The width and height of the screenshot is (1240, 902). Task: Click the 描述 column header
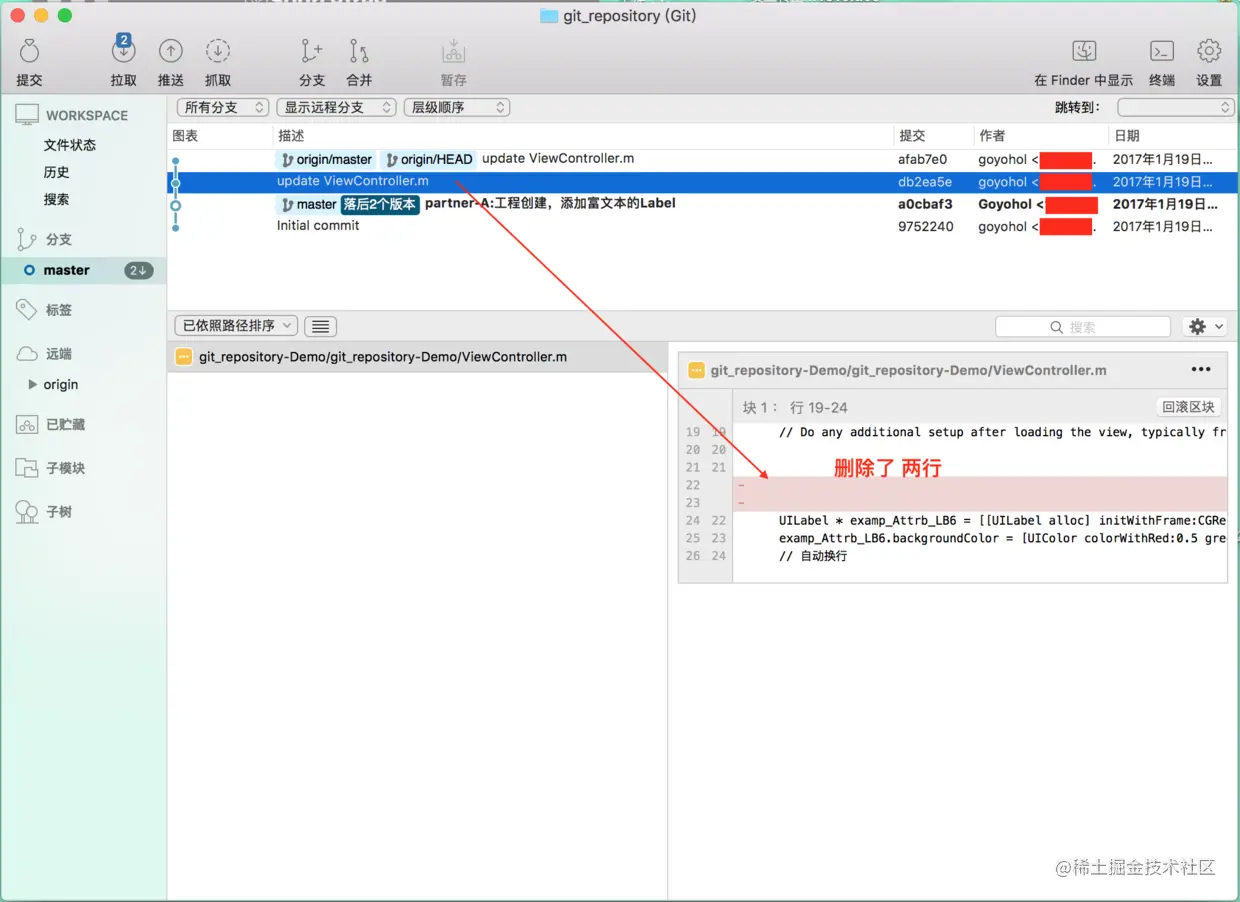point(291,136)
